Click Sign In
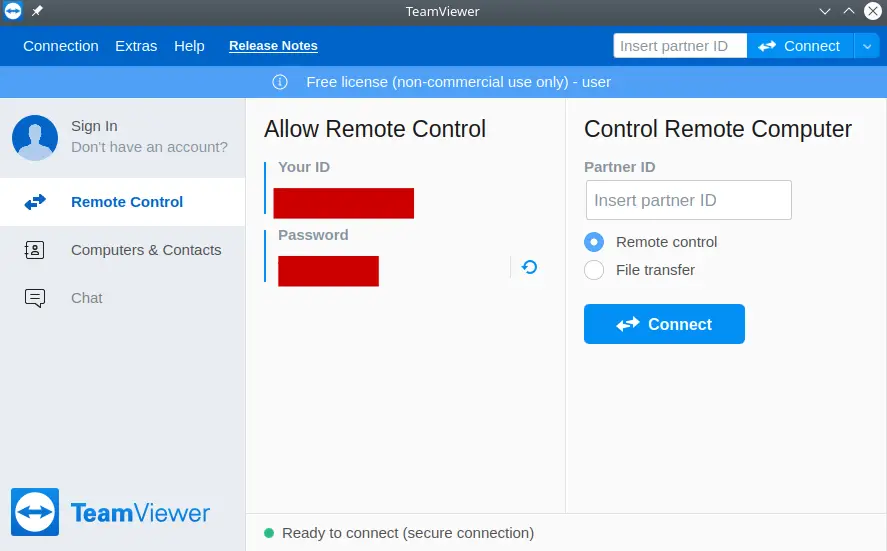The height and width of the screenshot is (551, 887). (94, 126)
